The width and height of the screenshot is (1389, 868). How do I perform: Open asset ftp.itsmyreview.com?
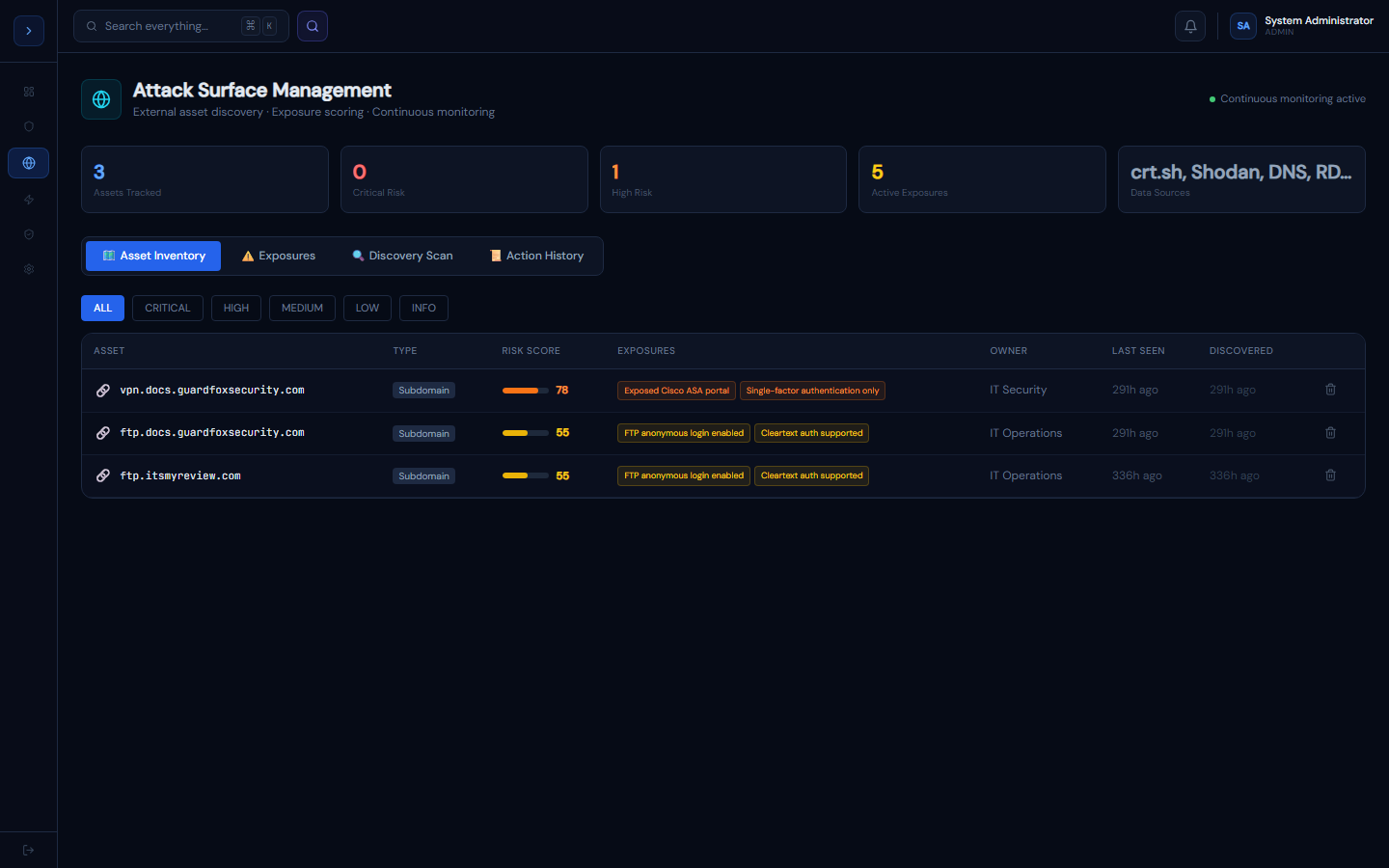point(180,475)
